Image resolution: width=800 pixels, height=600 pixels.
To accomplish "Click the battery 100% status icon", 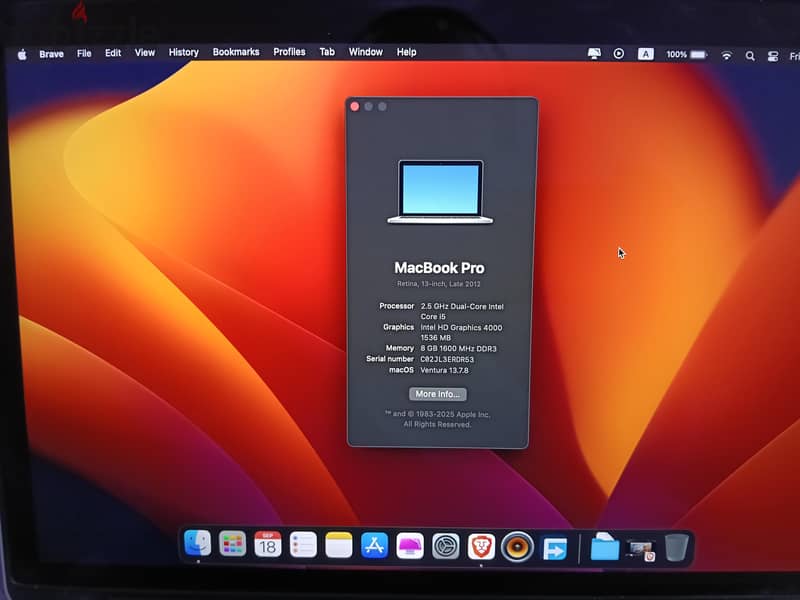I will 687,54.
